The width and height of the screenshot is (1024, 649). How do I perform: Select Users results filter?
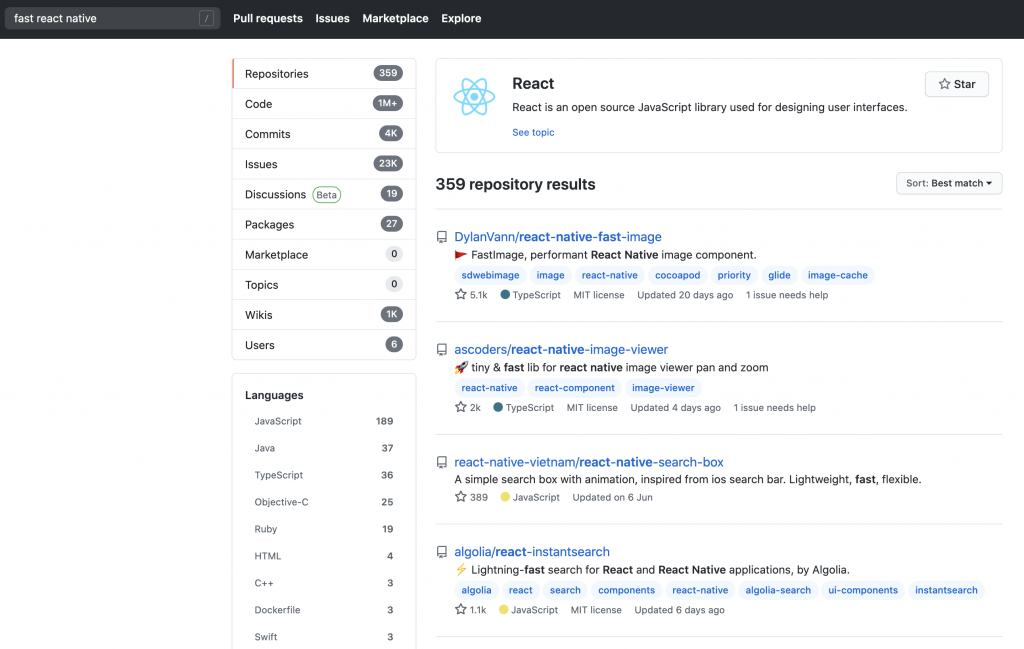click(324, 345)
